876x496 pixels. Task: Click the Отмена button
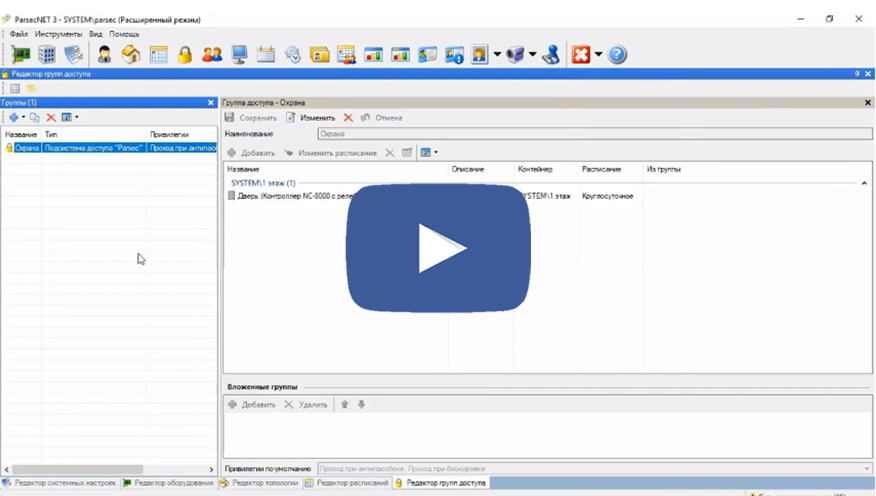(x=382, y=118)
